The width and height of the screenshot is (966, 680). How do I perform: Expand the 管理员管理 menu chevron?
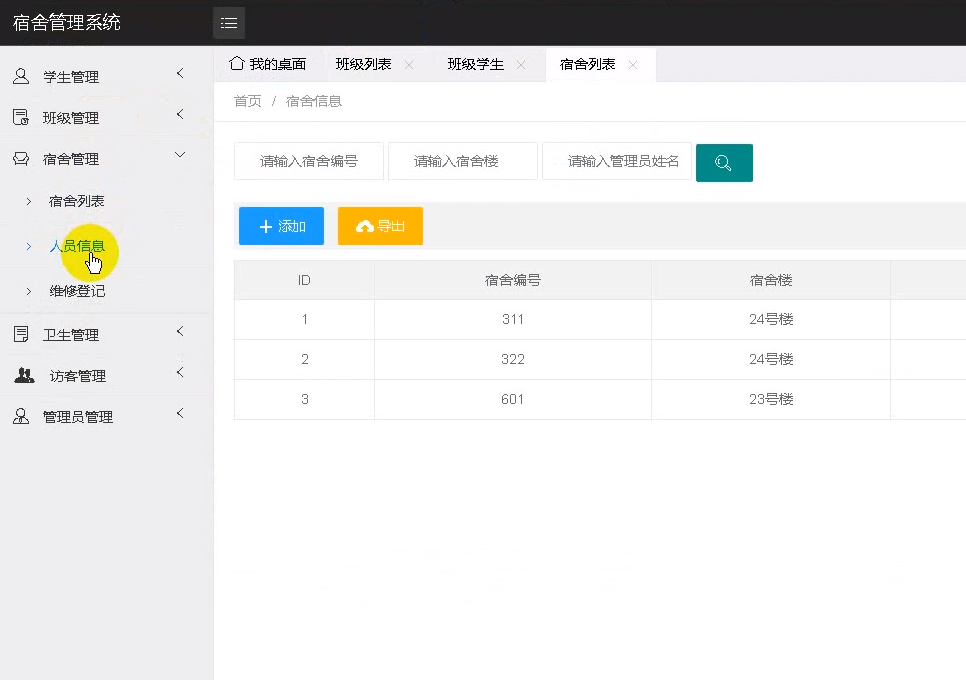click(x=180, y=413)
